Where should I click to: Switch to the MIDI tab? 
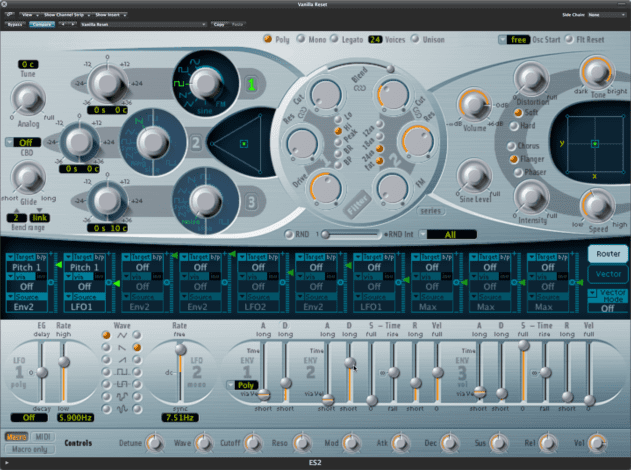(x=43, y=437)
